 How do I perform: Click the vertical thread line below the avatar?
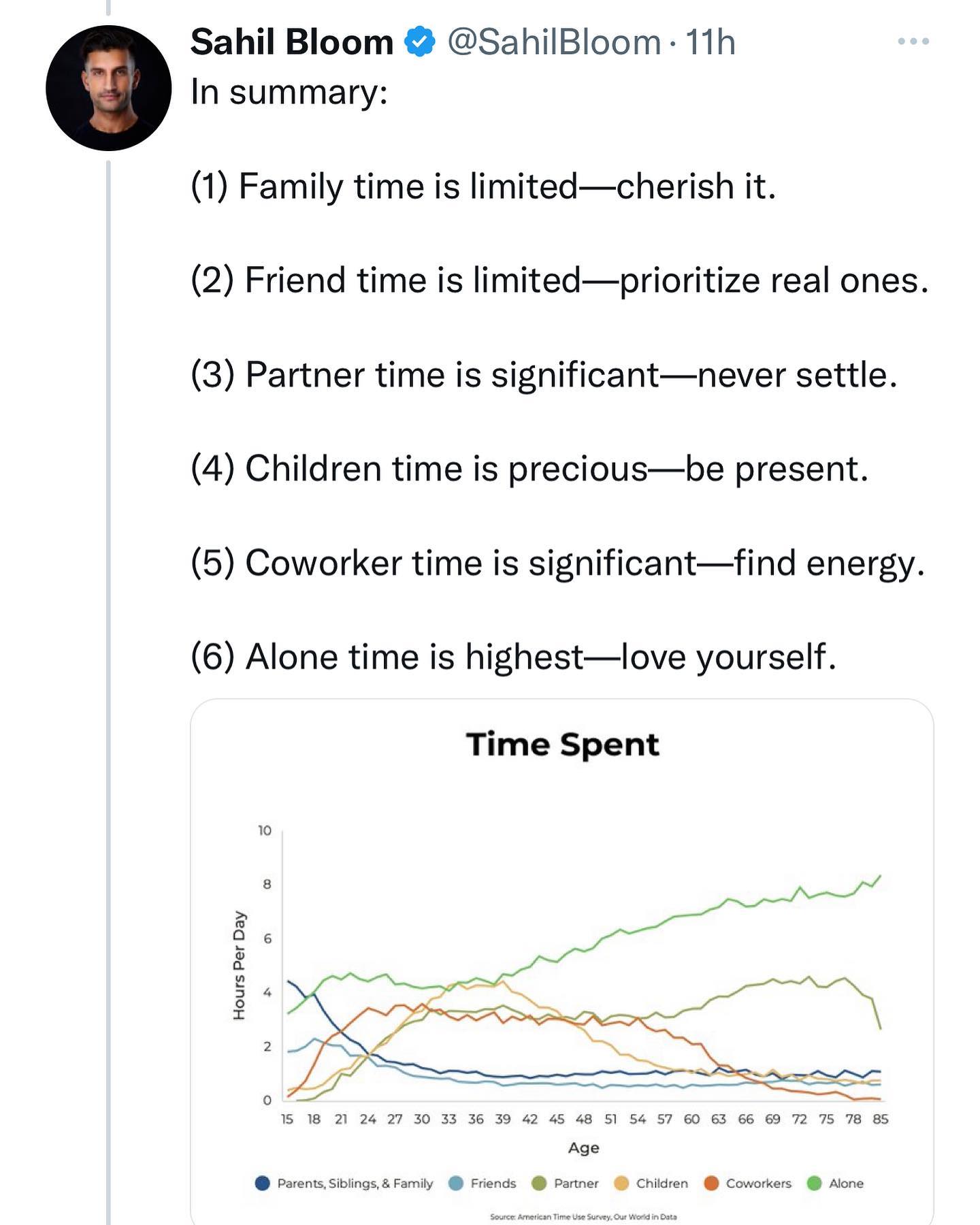click(108, 612)
